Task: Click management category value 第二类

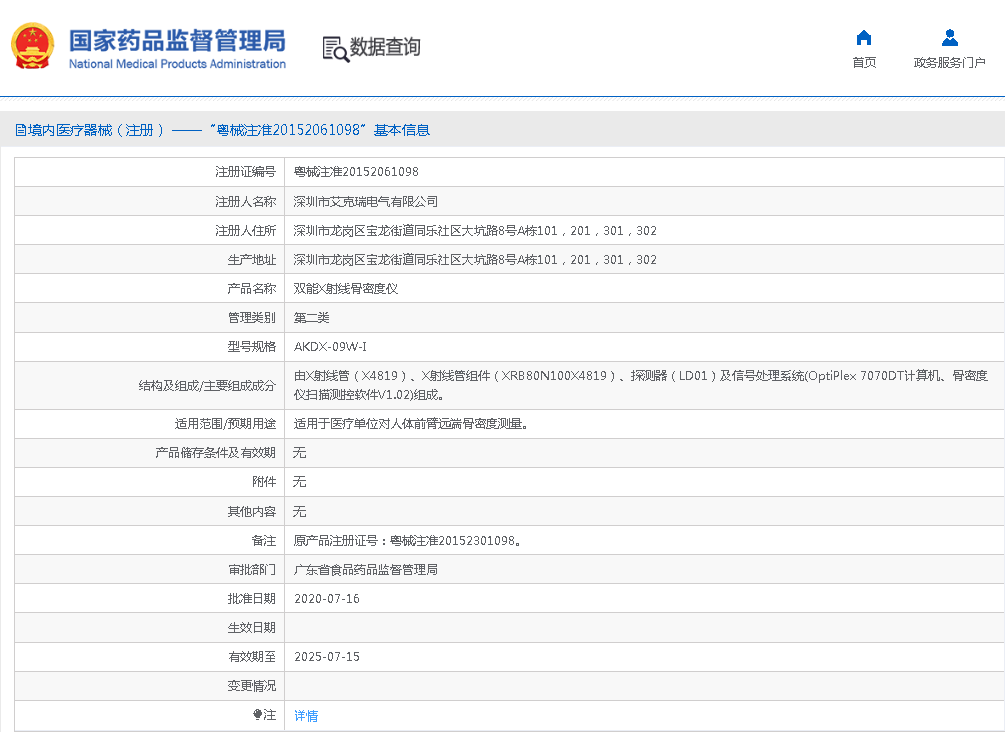Action: point(311,317)
